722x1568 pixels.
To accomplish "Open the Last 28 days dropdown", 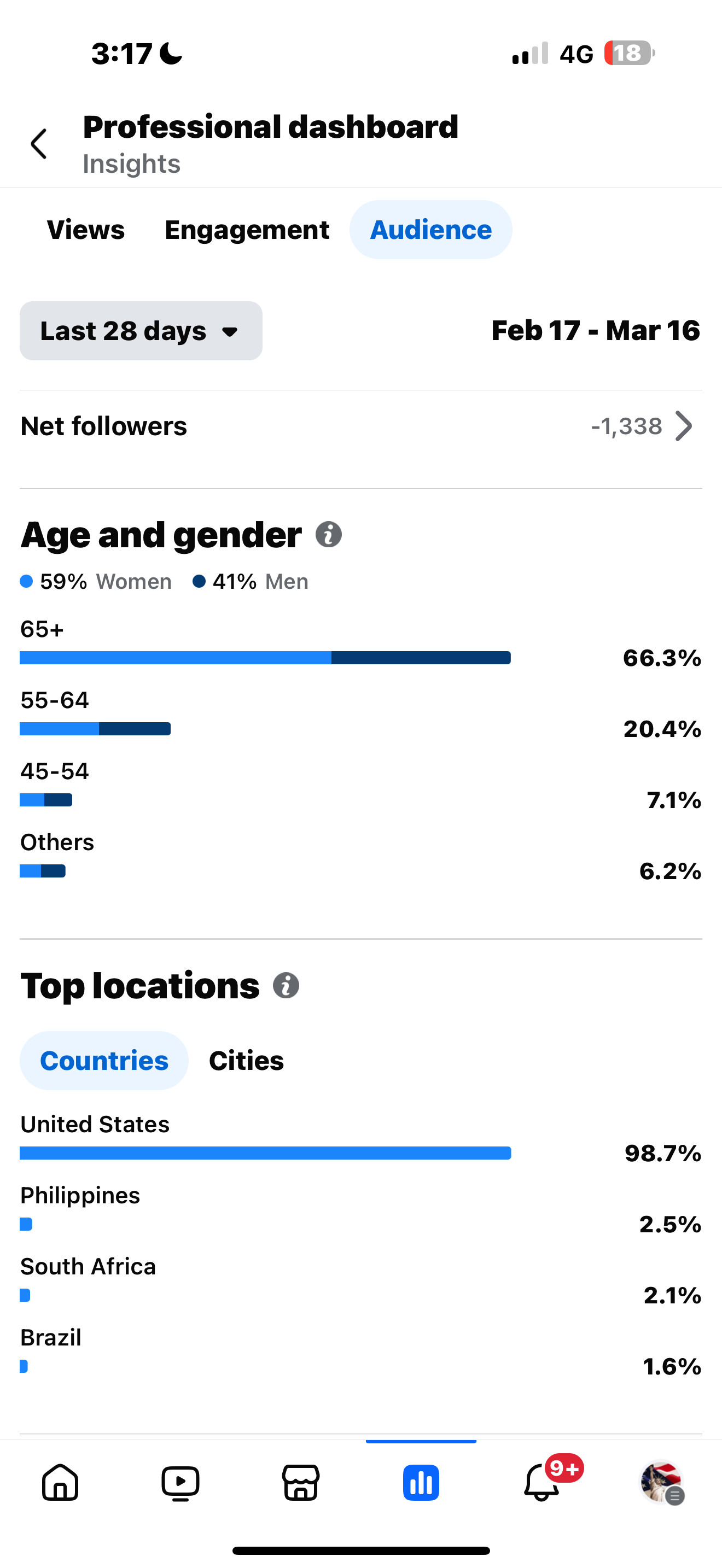I will 141,331.
